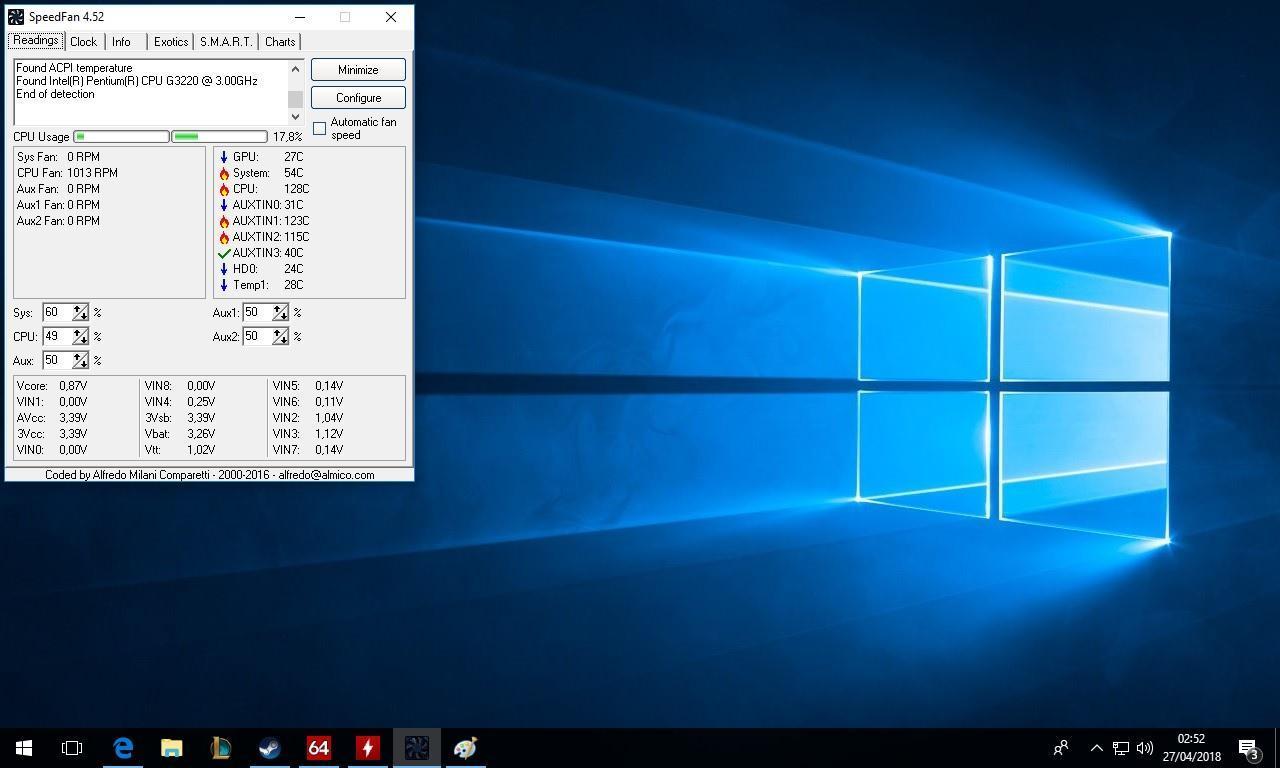Open League of Legends taskbar icon
Screen dimensions: 1280x768
[221, 748]
